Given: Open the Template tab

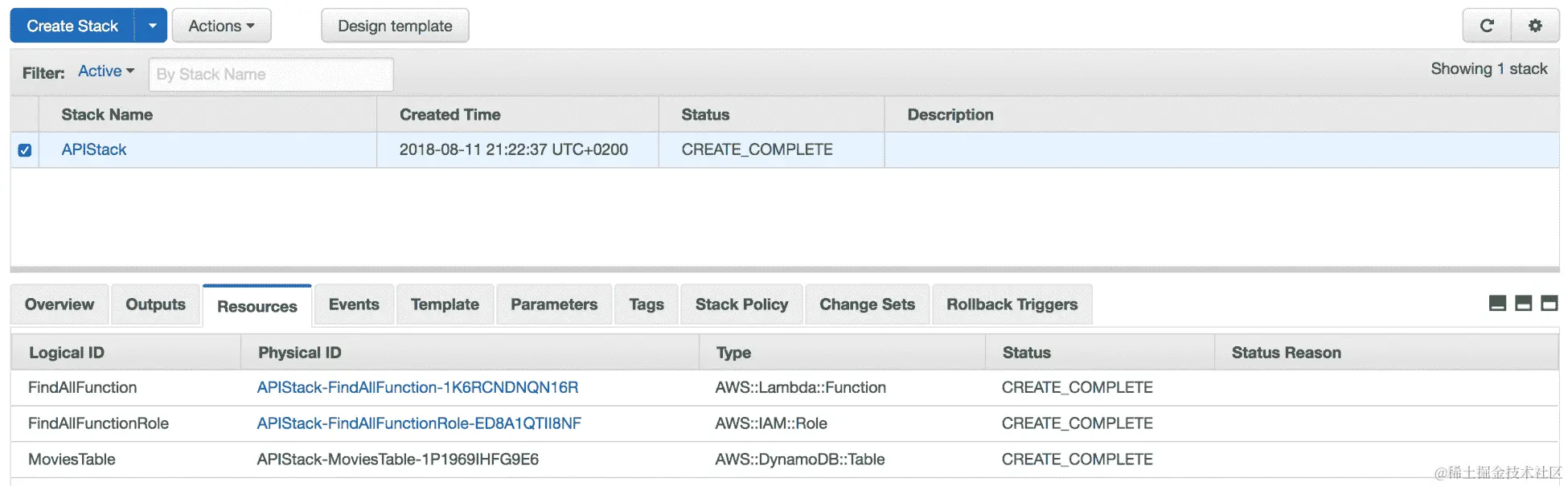Looking at the screenshot, I should coord(445,304).
